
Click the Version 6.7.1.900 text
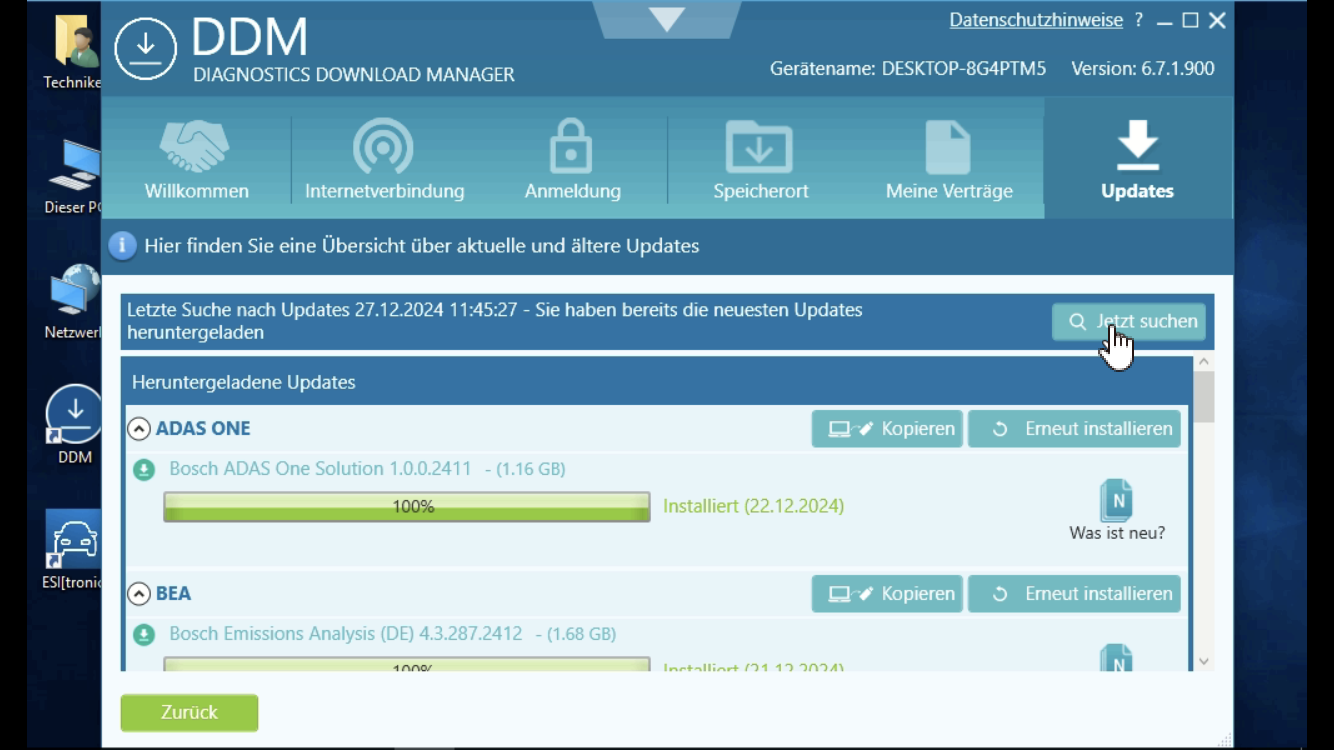[1143, 69]
